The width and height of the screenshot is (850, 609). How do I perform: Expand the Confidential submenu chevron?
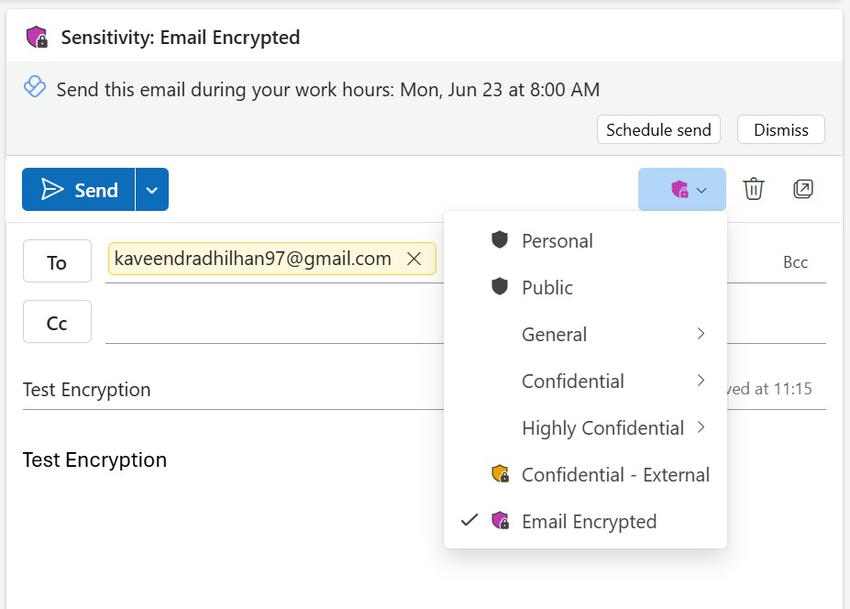701,381
